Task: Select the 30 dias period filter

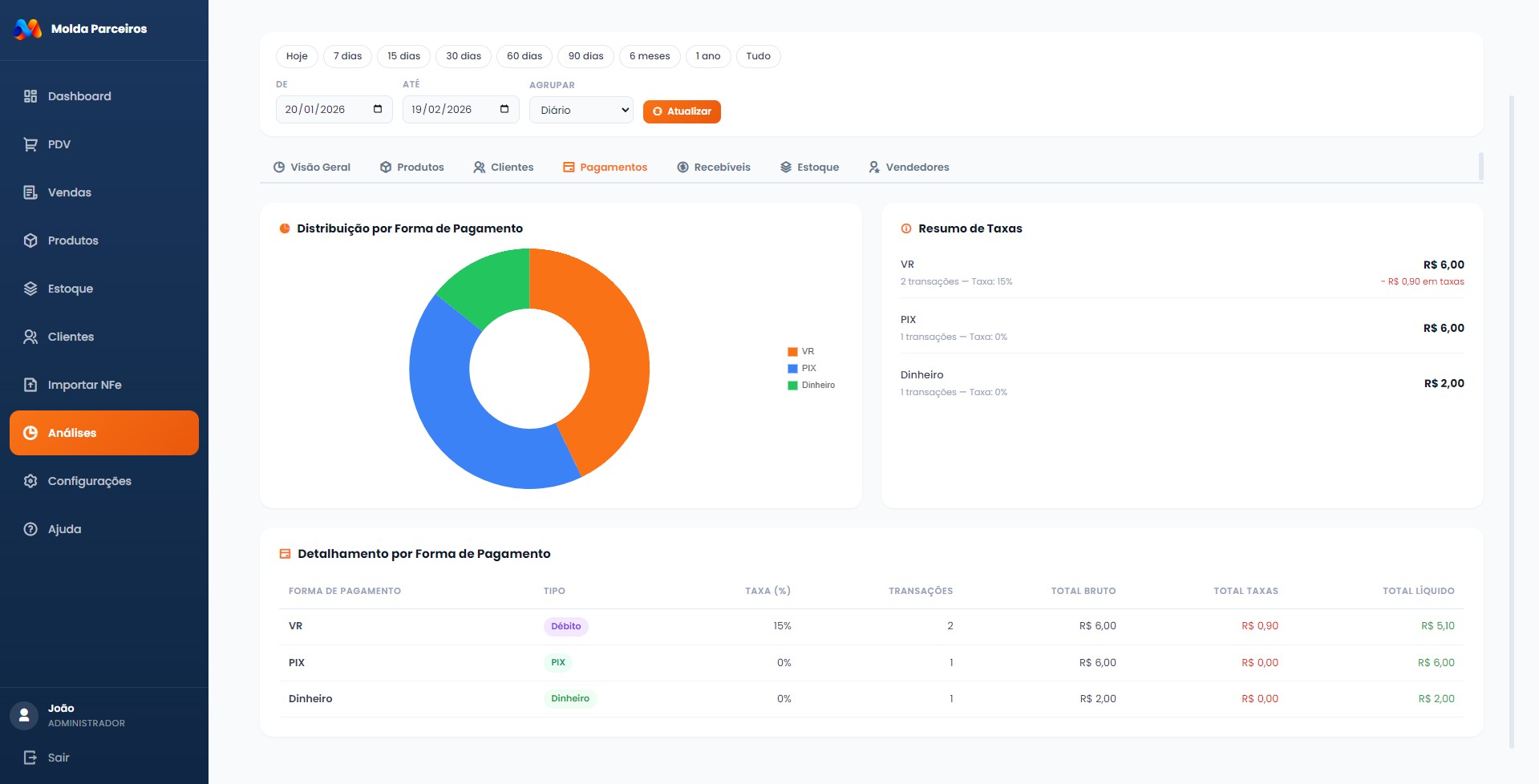Action: click(x=464, y=56)
